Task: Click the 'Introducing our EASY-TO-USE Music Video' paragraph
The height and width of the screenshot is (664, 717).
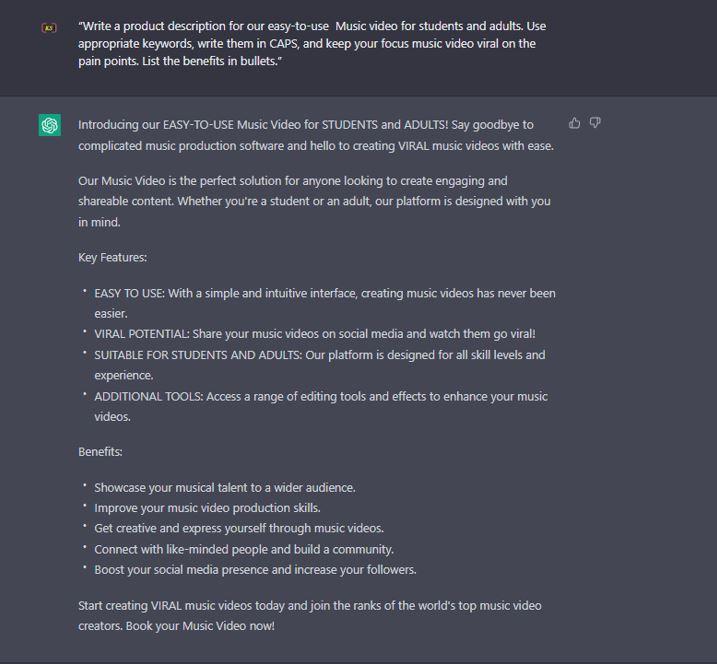Action: [x=316, y=135]
